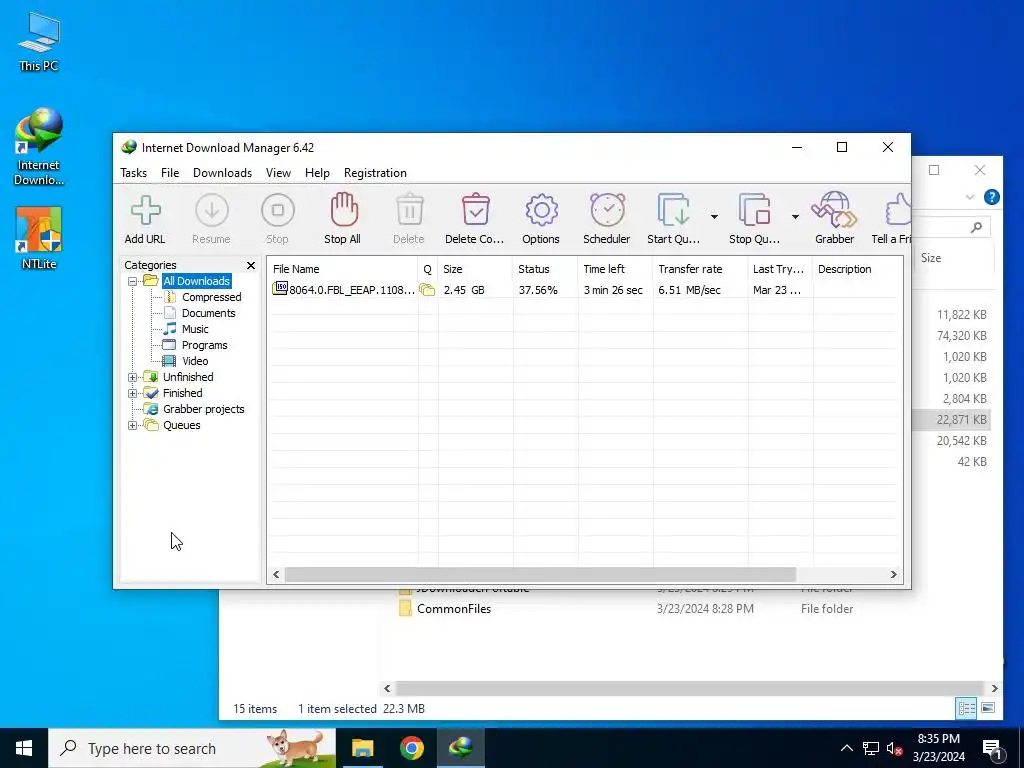Open the View menu

[x=278, y=173]
